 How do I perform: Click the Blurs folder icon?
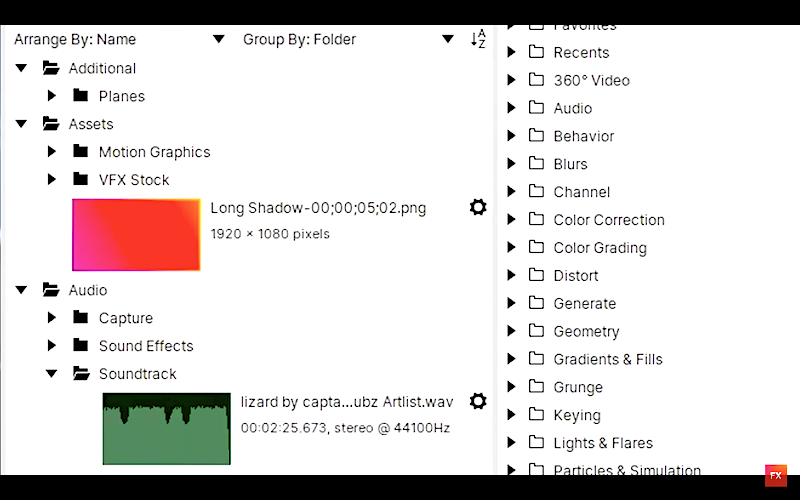click(x=536, y=163)
